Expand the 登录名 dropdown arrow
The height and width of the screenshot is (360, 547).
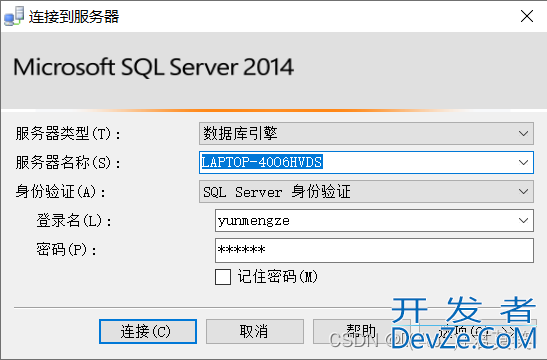pyautogui.click(x=523, y=220)
